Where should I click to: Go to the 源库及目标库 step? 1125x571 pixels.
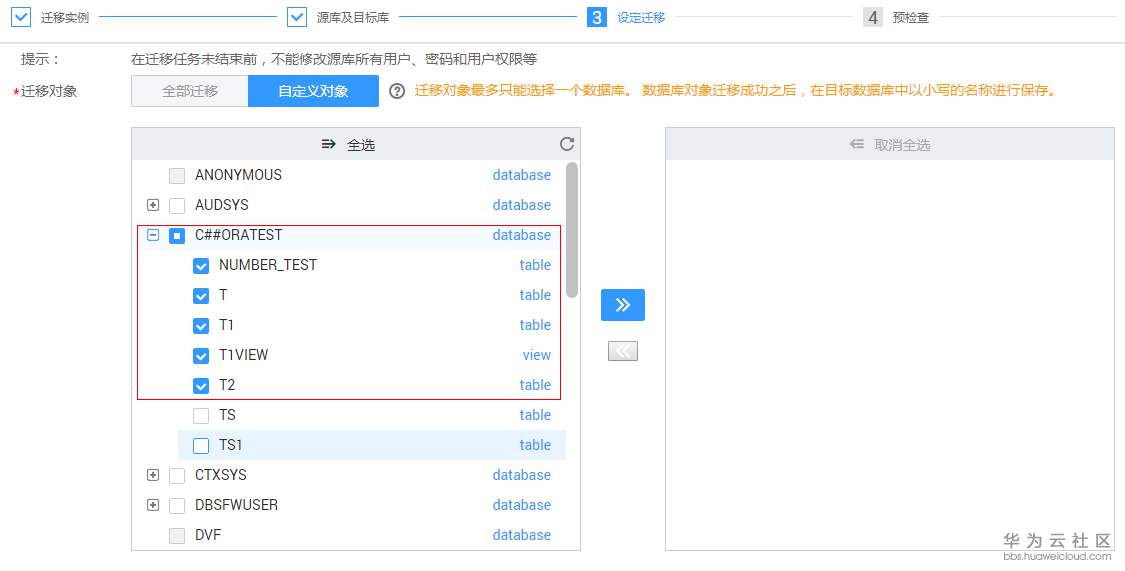pos(353,17)
